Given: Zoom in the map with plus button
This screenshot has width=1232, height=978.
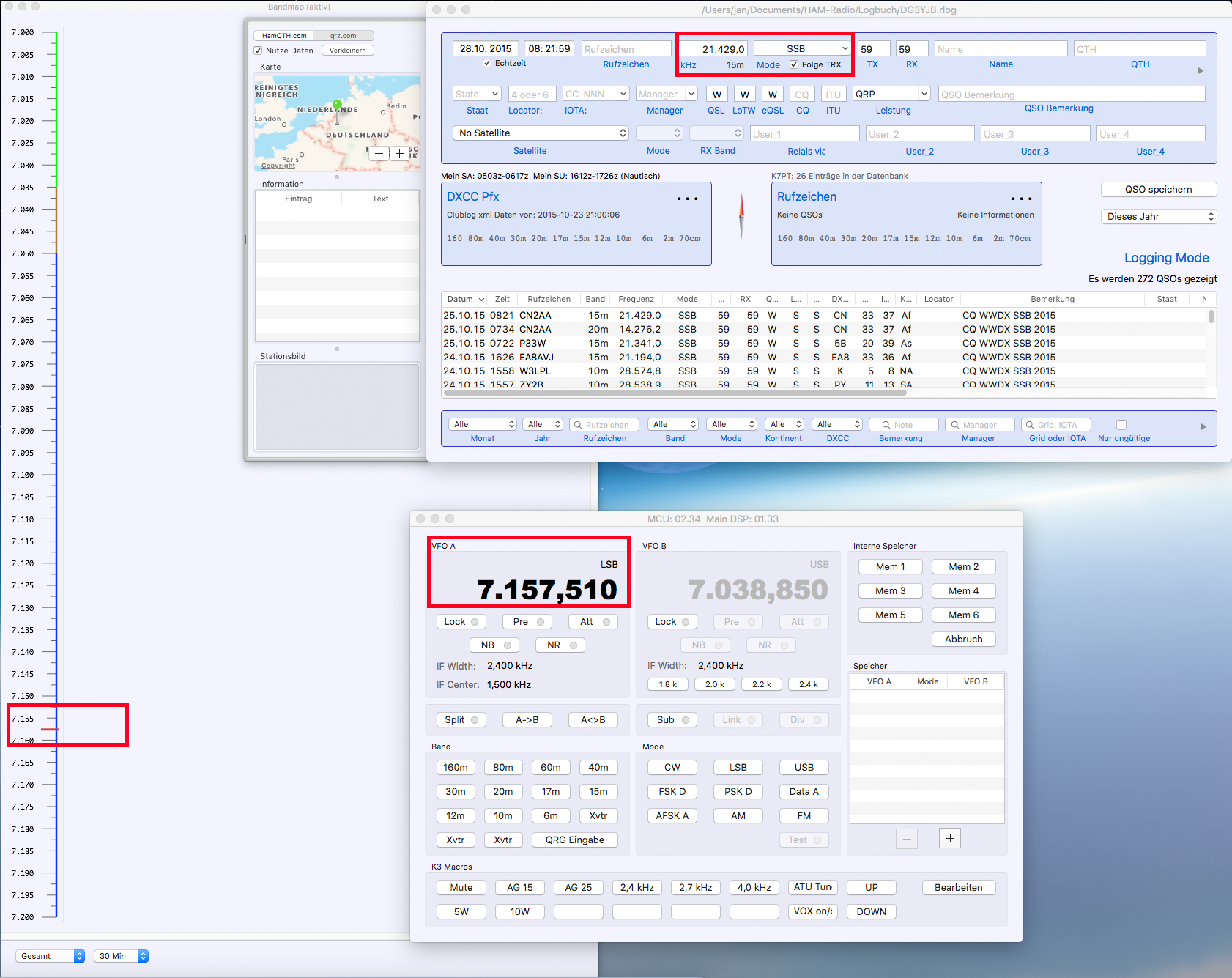Looking at the screenshot, I should pyautogui.click(x=399, y=153).
